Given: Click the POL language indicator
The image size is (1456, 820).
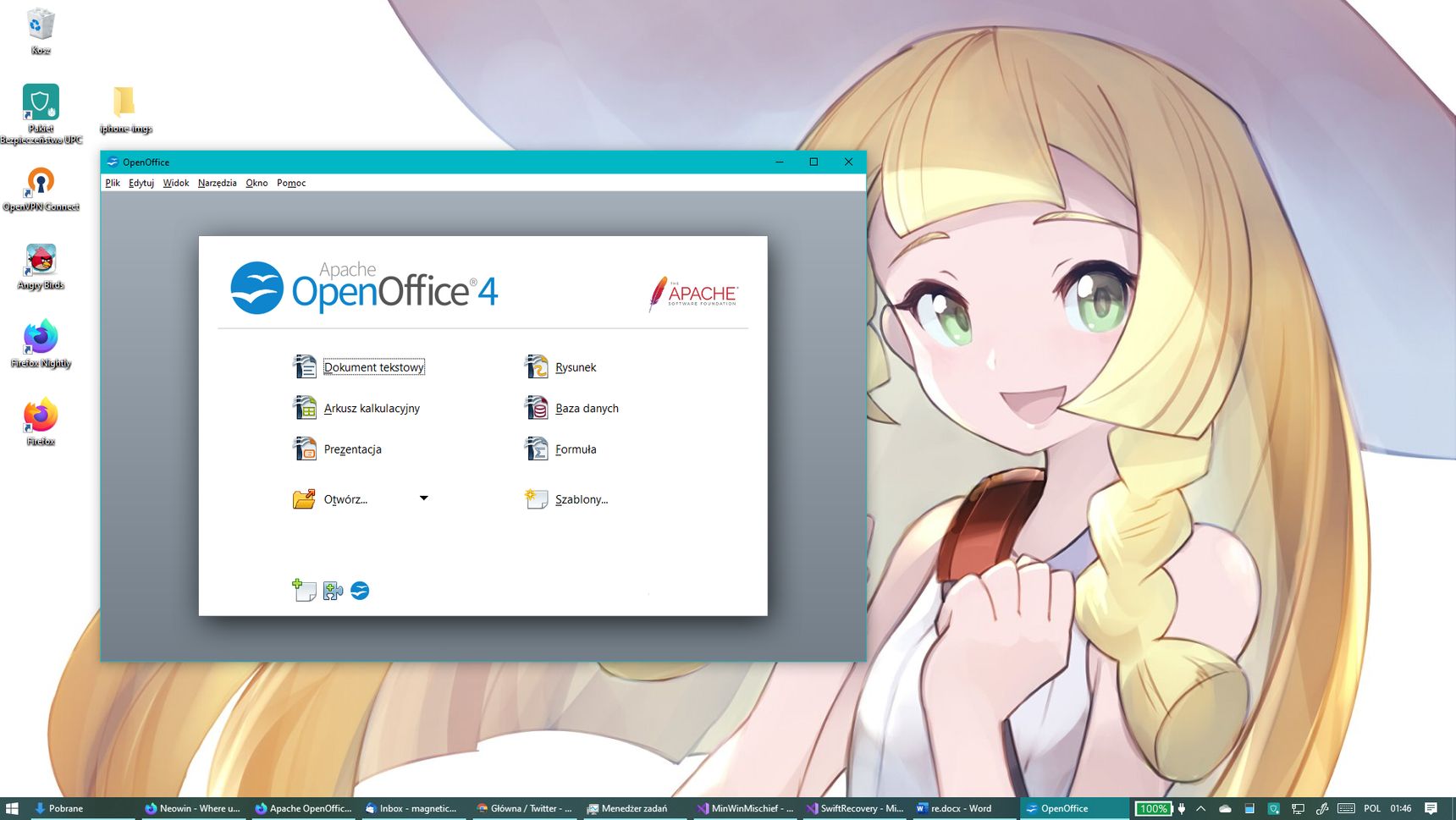Looking at the screenshot, I should (1372, 808).
